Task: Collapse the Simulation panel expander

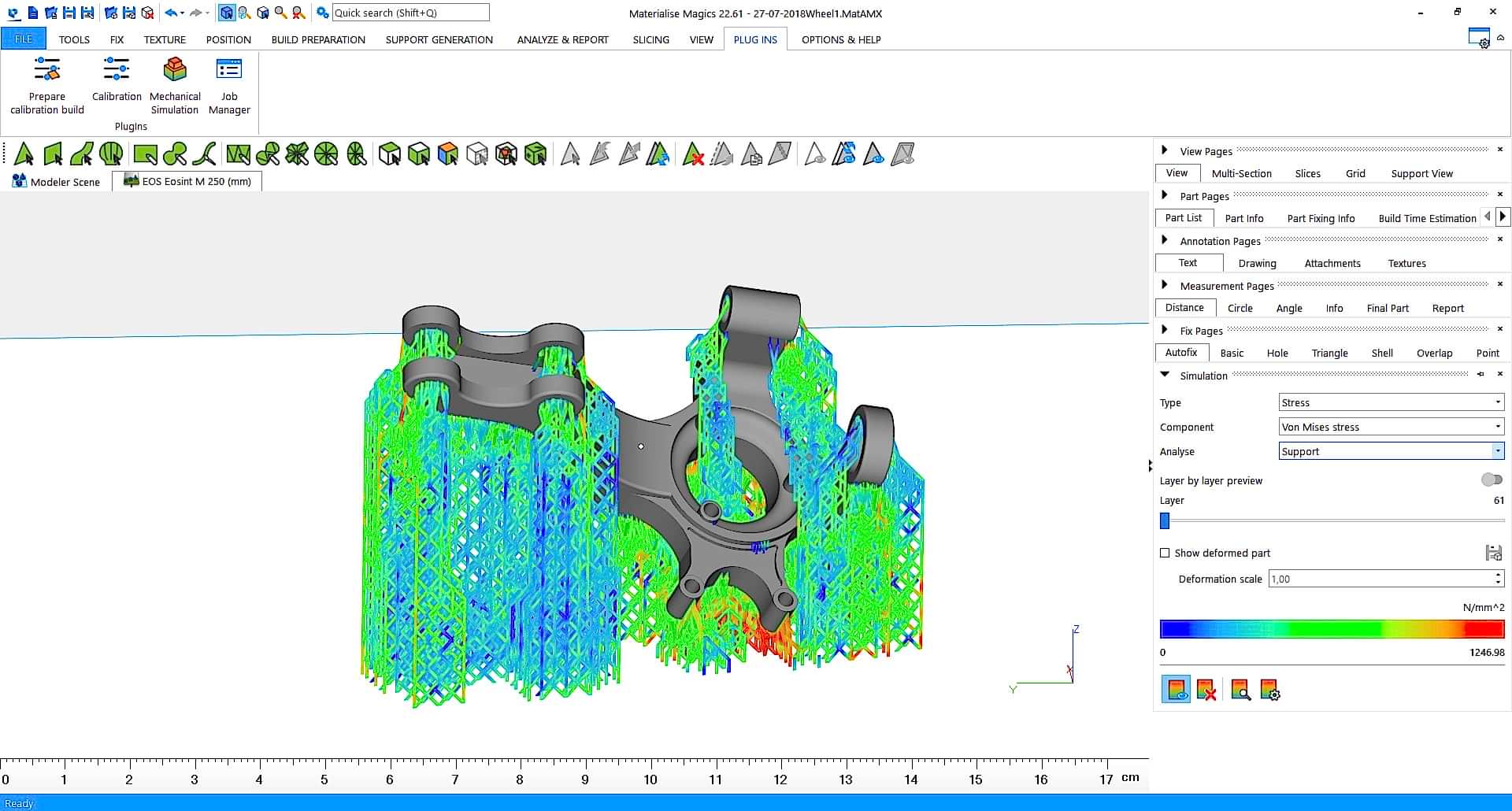Action: click(1165, 375)
